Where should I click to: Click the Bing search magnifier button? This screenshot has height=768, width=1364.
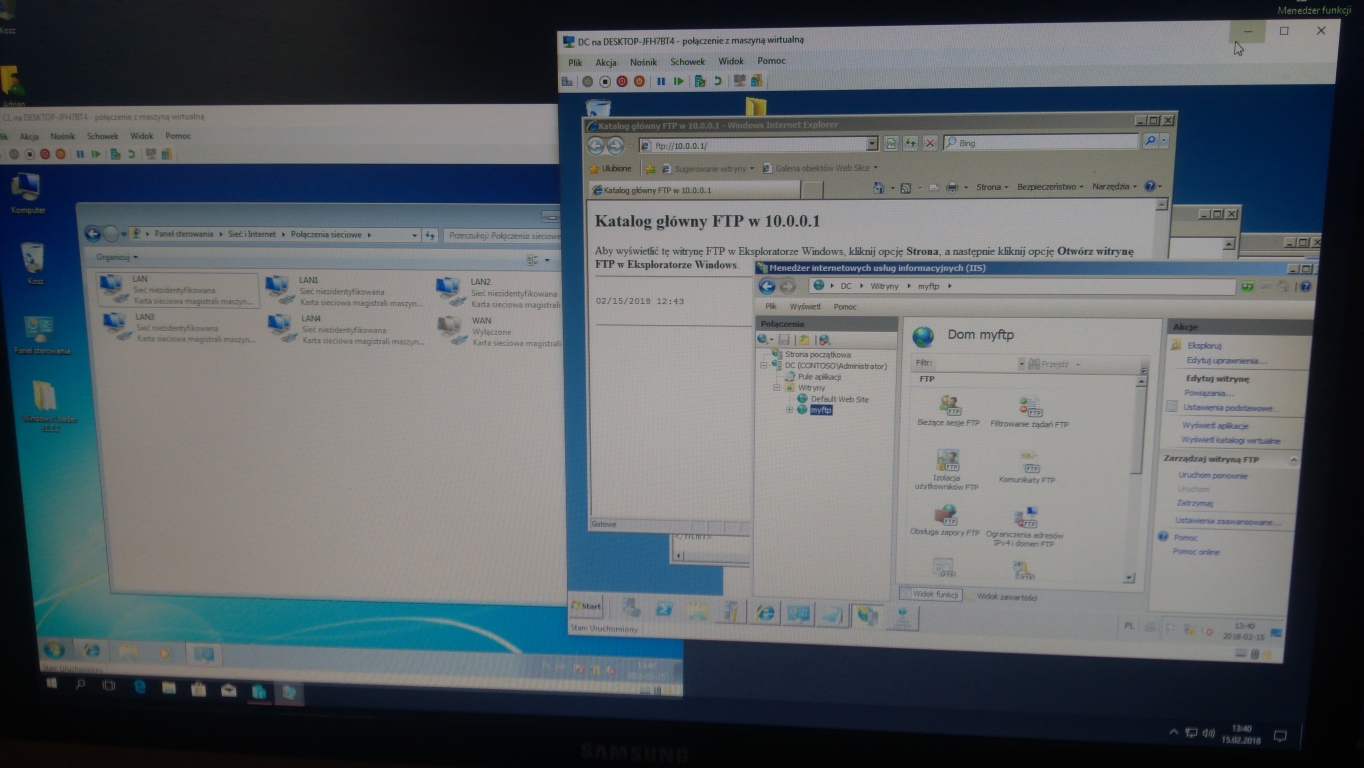pyautogui.click(x=1150, y=142)
